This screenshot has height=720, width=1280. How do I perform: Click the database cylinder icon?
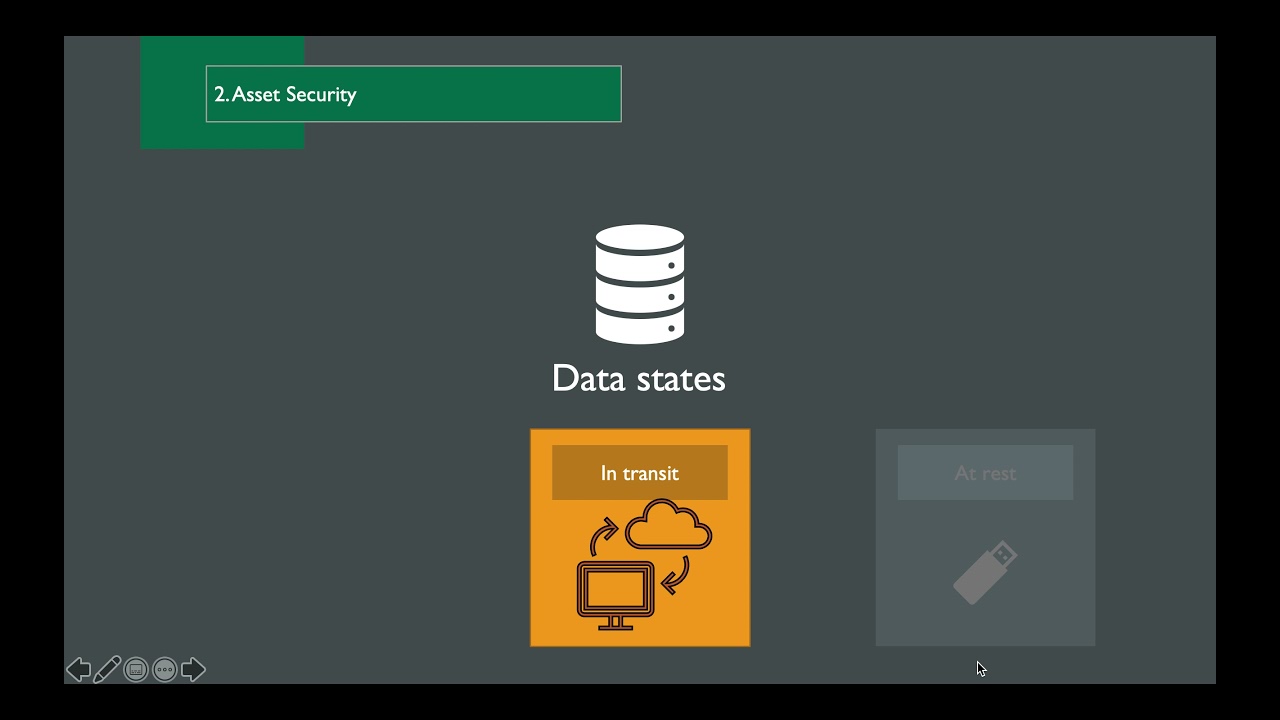tap(640, 284)
